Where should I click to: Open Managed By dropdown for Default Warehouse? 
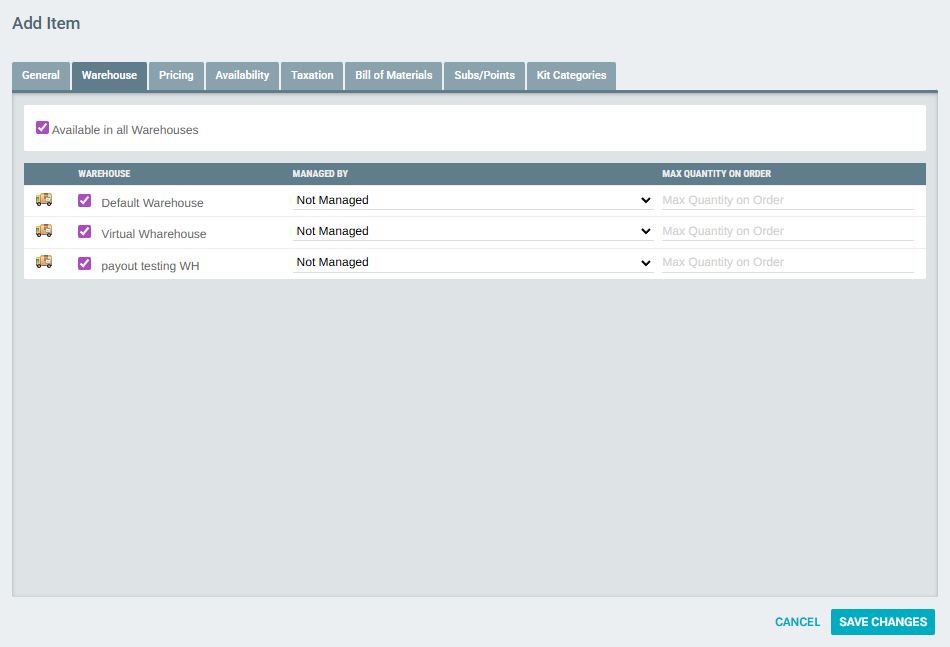pos(473,200)
